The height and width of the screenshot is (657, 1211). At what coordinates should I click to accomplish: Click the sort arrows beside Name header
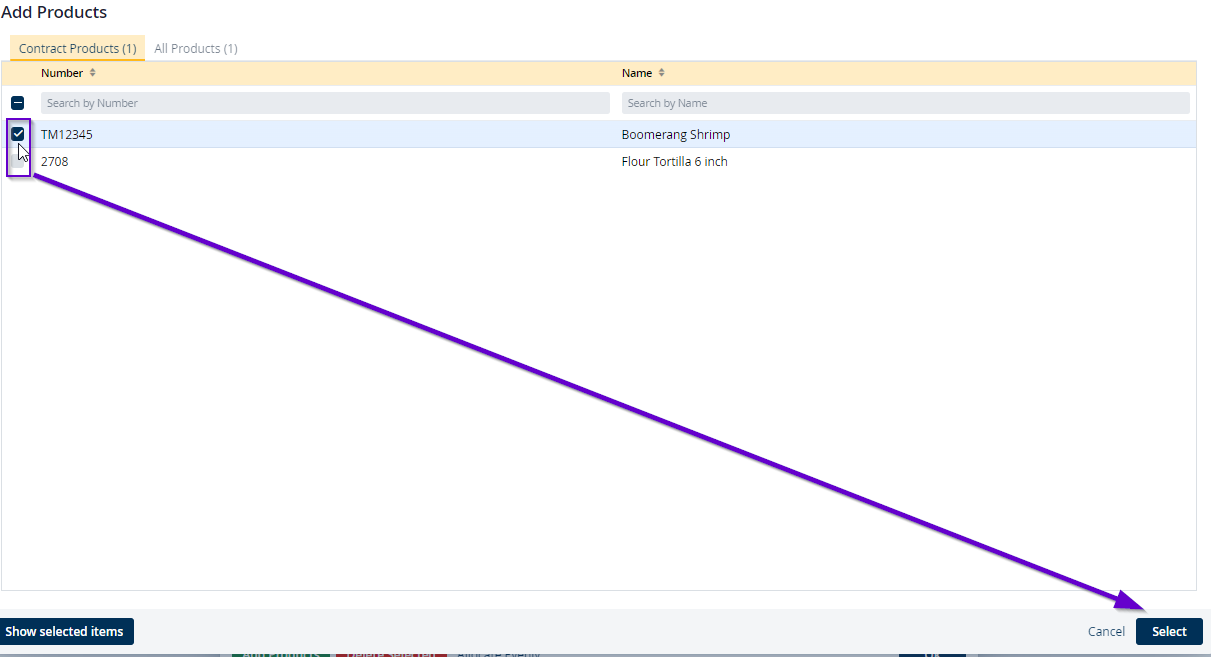pos(661,73)
